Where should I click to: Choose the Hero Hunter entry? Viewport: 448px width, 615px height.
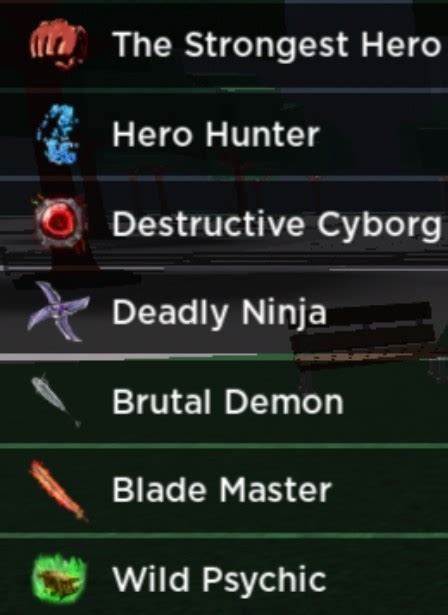pos(216,135)
